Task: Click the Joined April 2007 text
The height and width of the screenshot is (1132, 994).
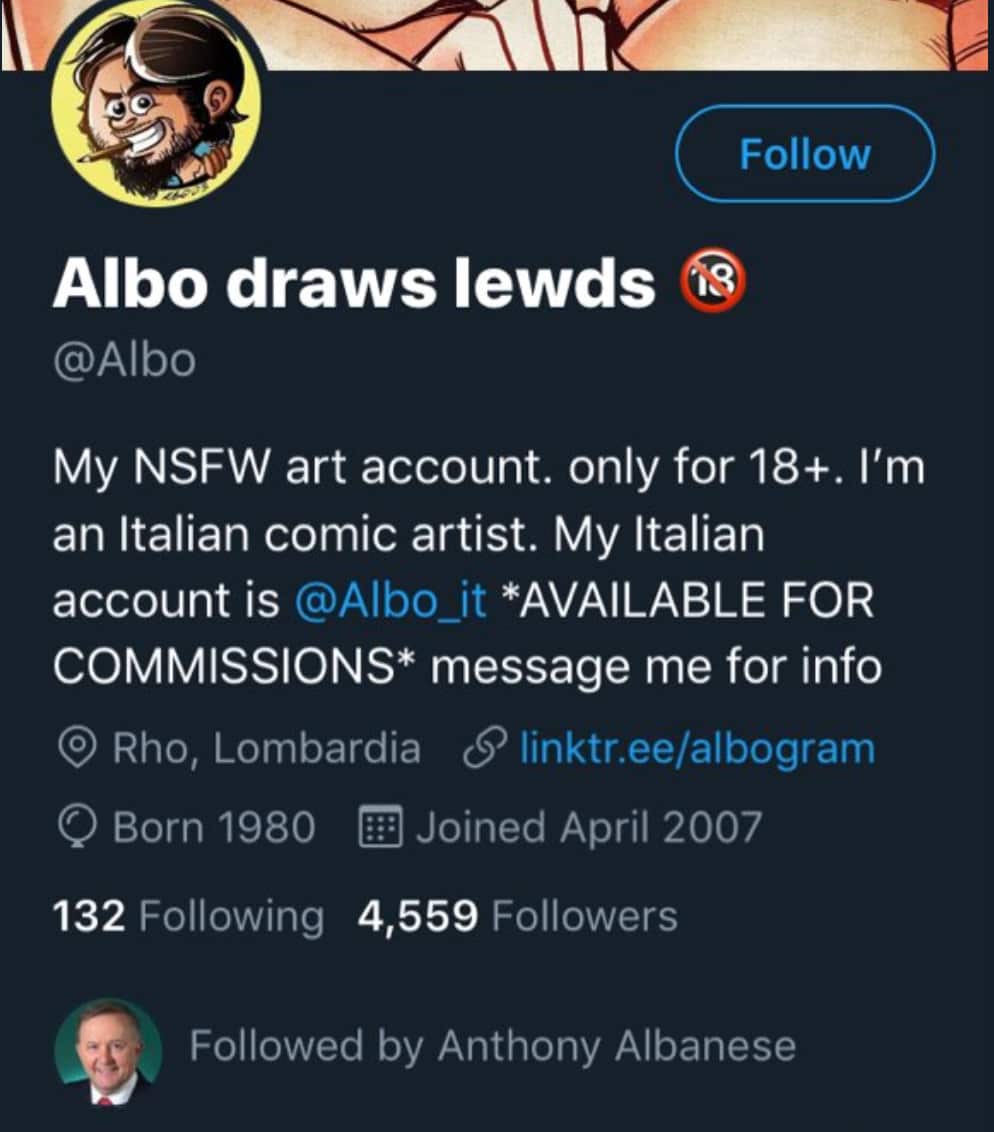Action: click(588, 828)
